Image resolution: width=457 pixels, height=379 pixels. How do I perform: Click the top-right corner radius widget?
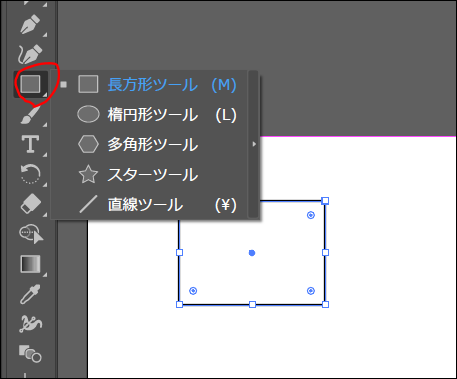(x=311, y=215)
